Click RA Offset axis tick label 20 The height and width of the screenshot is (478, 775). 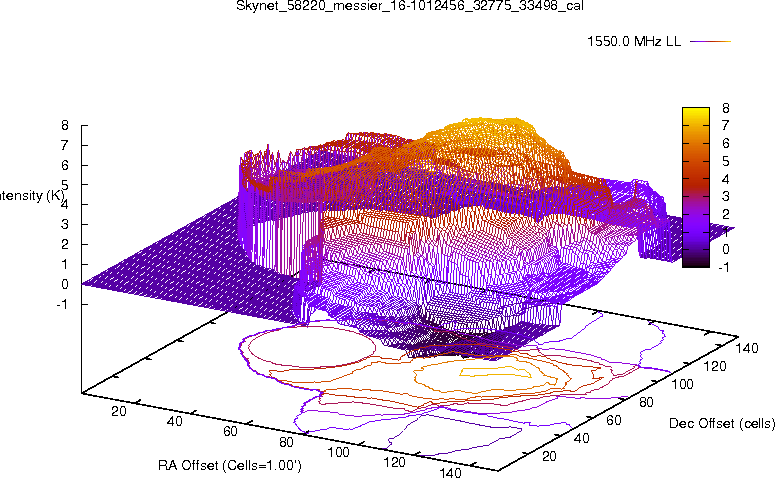(119, 411)
